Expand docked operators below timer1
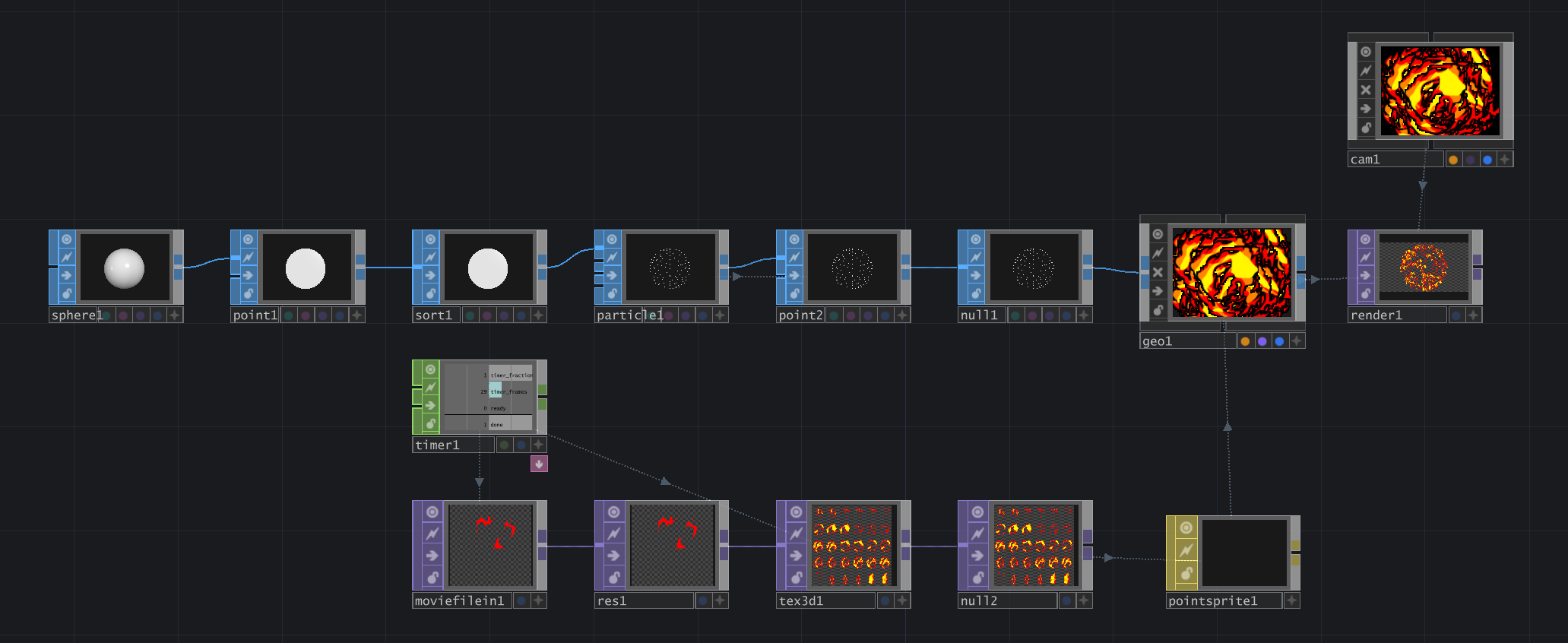The width and height of the screenshot is (1568, 643). 539,464
